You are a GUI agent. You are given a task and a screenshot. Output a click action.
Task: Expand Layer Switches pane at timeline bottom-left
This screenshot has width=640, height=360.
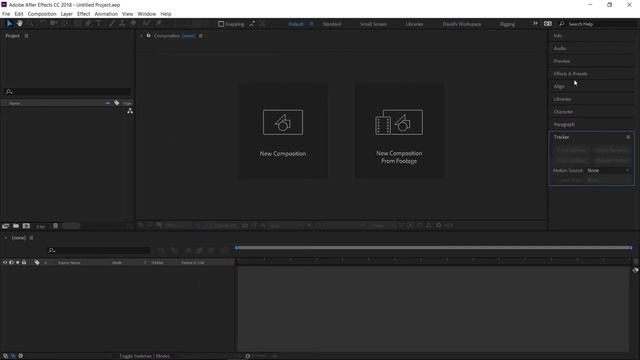[6, 356]
